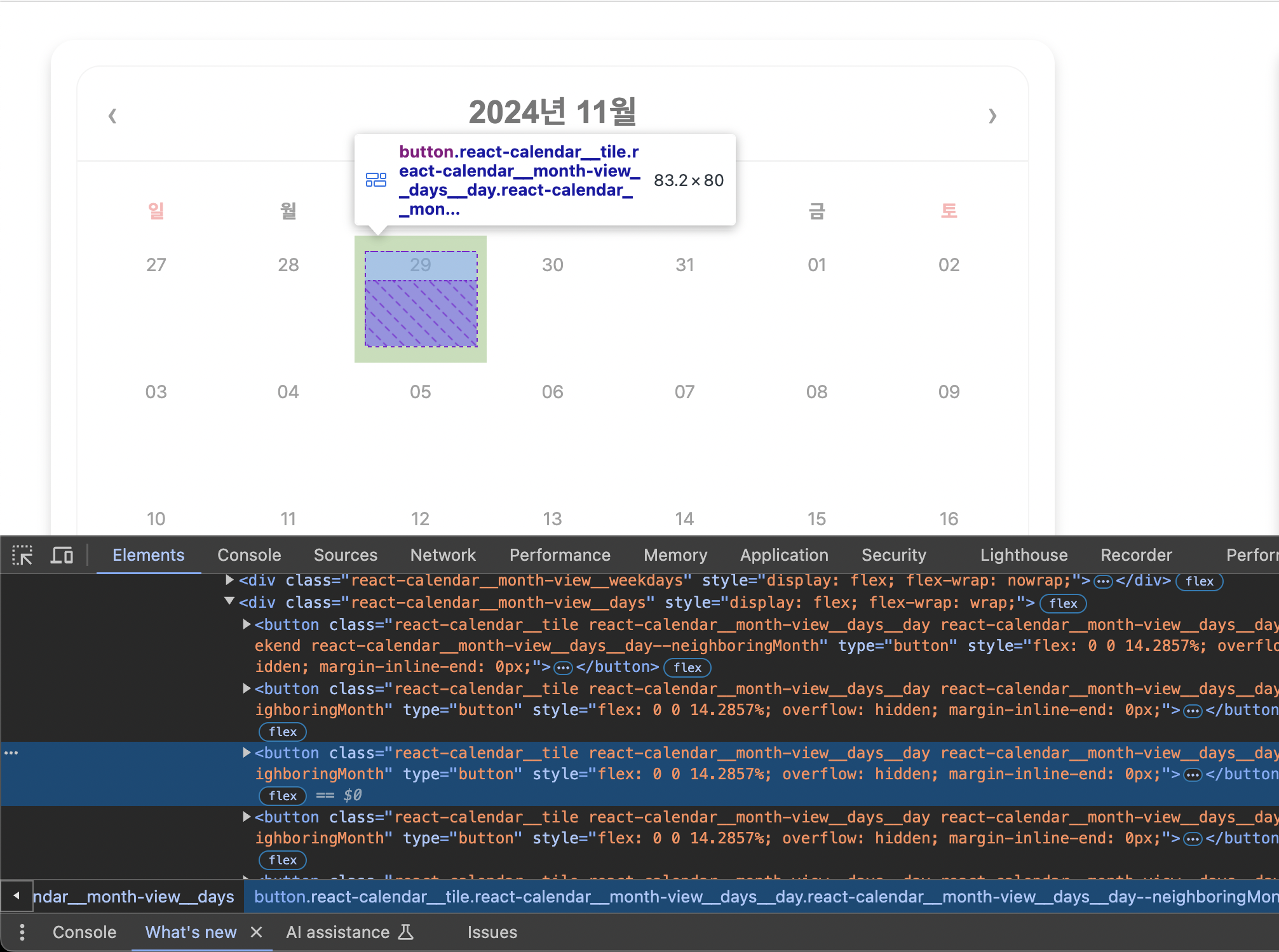This screenshot has height=952, width=1279.
Task: Switch to the Network tab
Action: pos(443,555)
